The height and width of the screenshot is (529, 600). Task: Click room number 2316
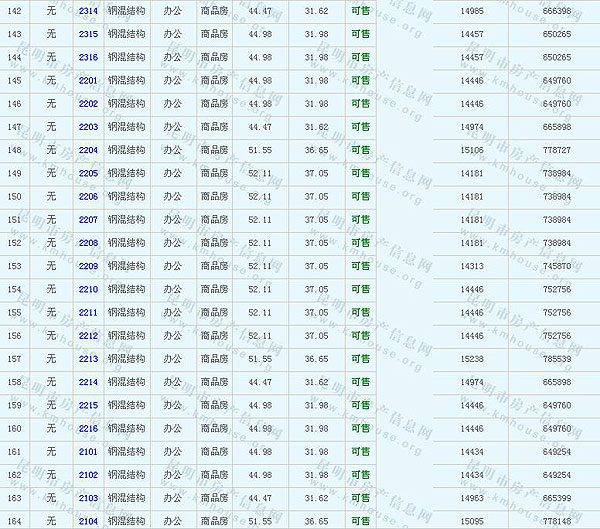click(x=88, y=57)
